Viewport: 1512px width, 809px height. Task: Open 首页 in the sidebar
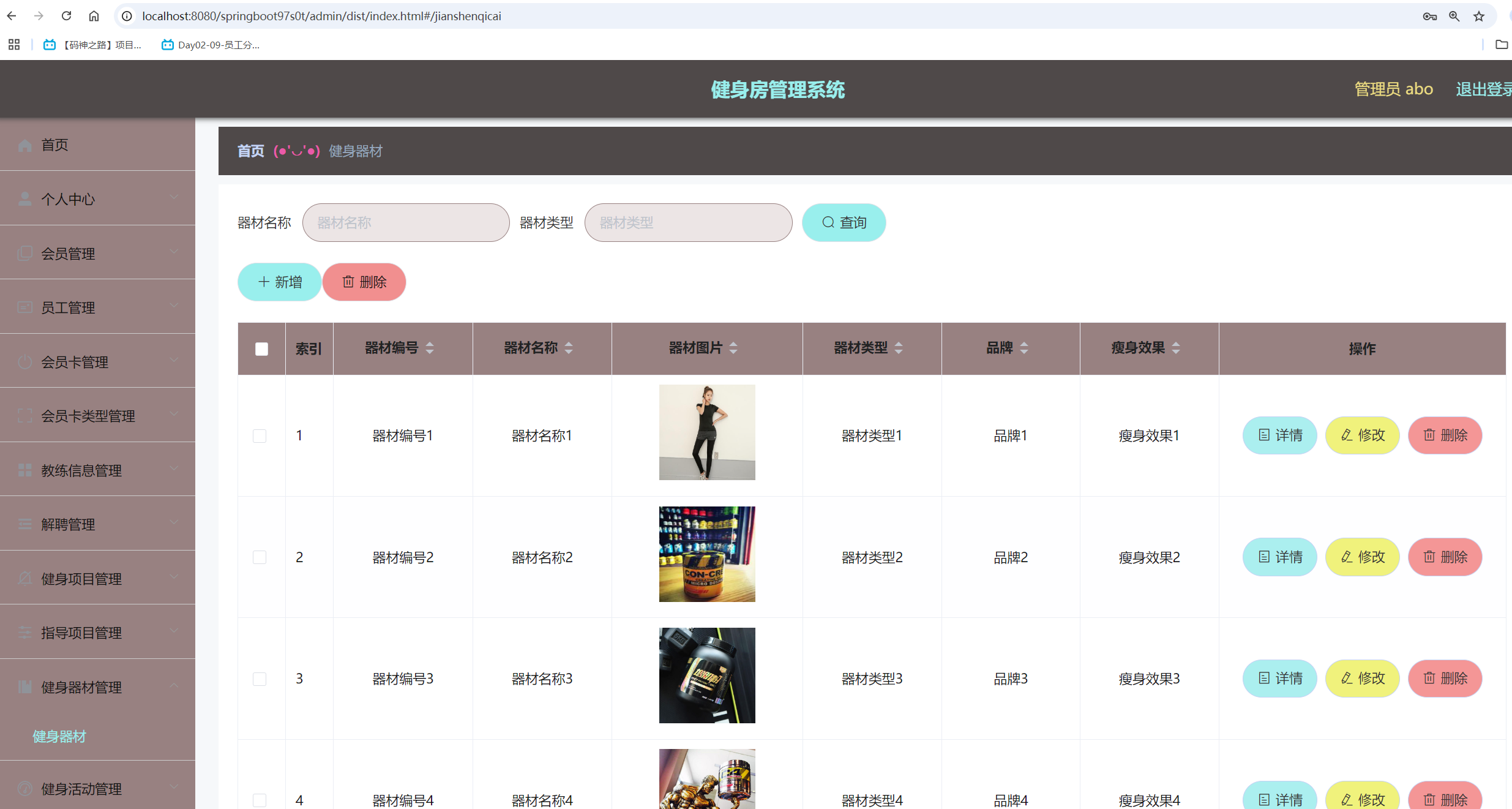pyautogui.click(x=55, y=145)
